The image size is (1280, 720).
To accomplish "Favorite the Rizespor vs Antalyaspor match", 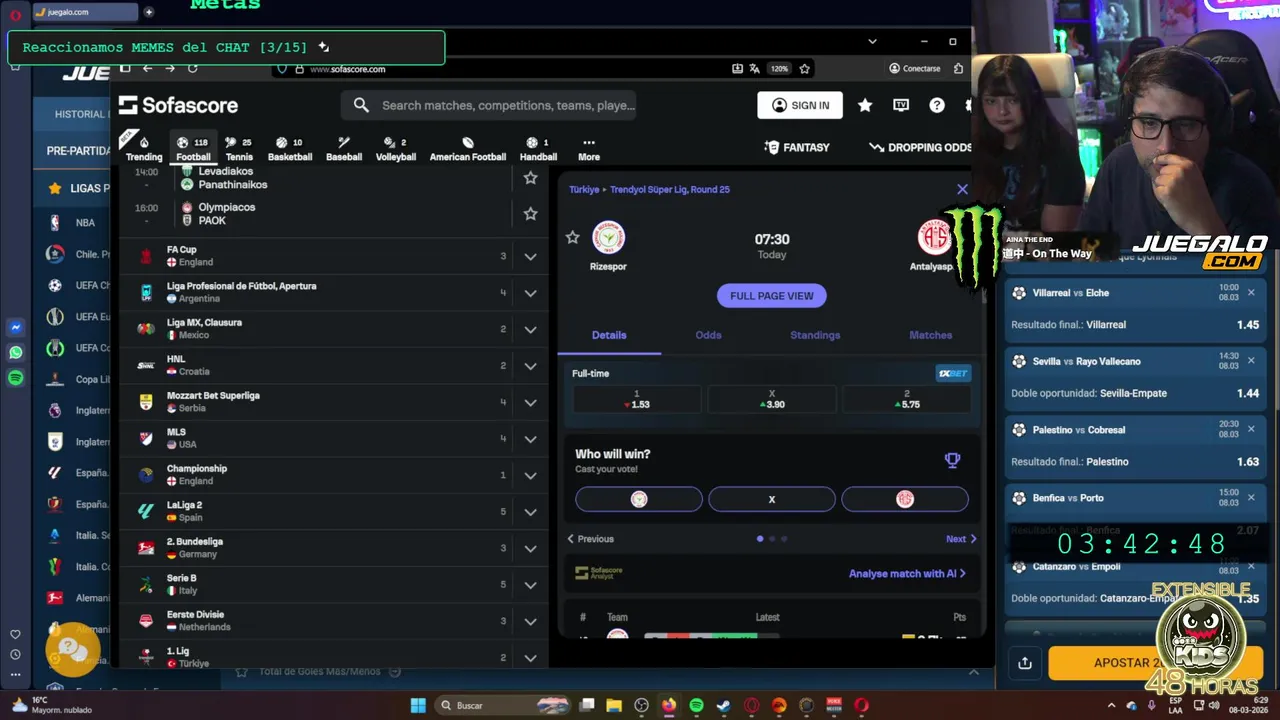I will pos(573,237).
